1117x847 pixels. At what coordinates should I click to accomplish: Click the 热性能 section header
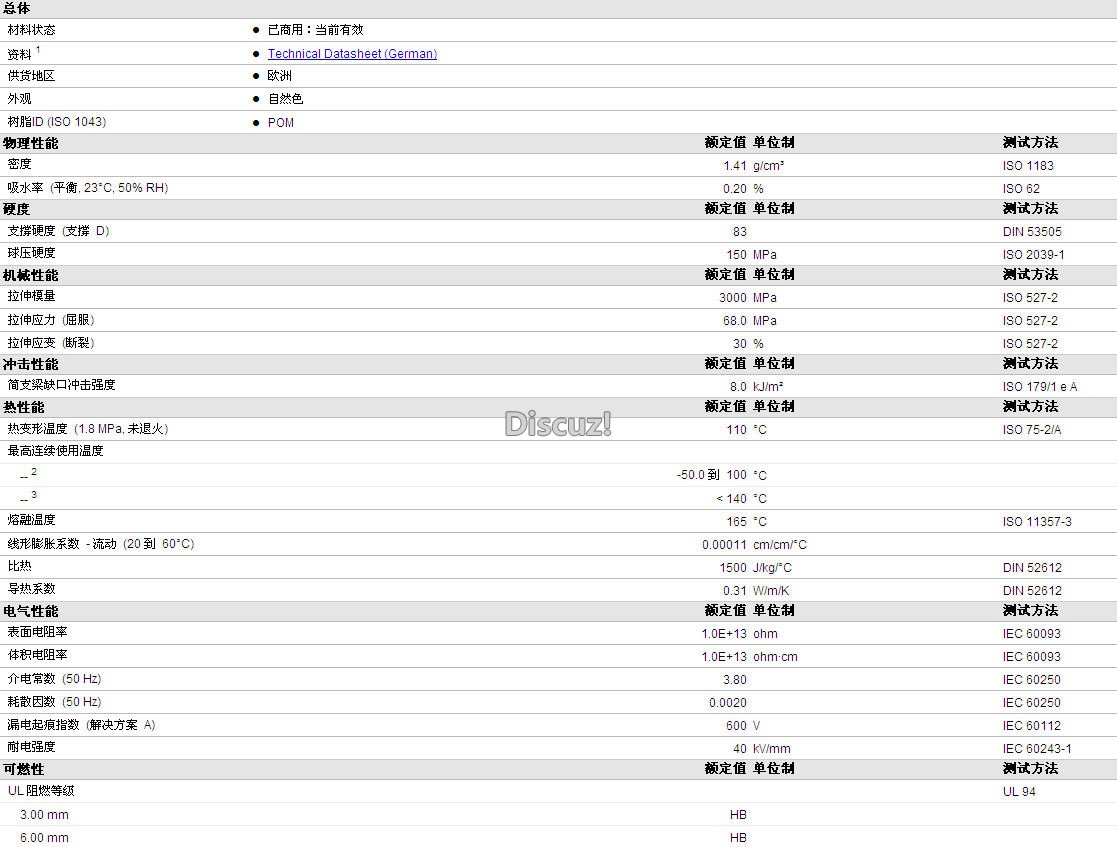pyautogui.click(x=24, y=407)
